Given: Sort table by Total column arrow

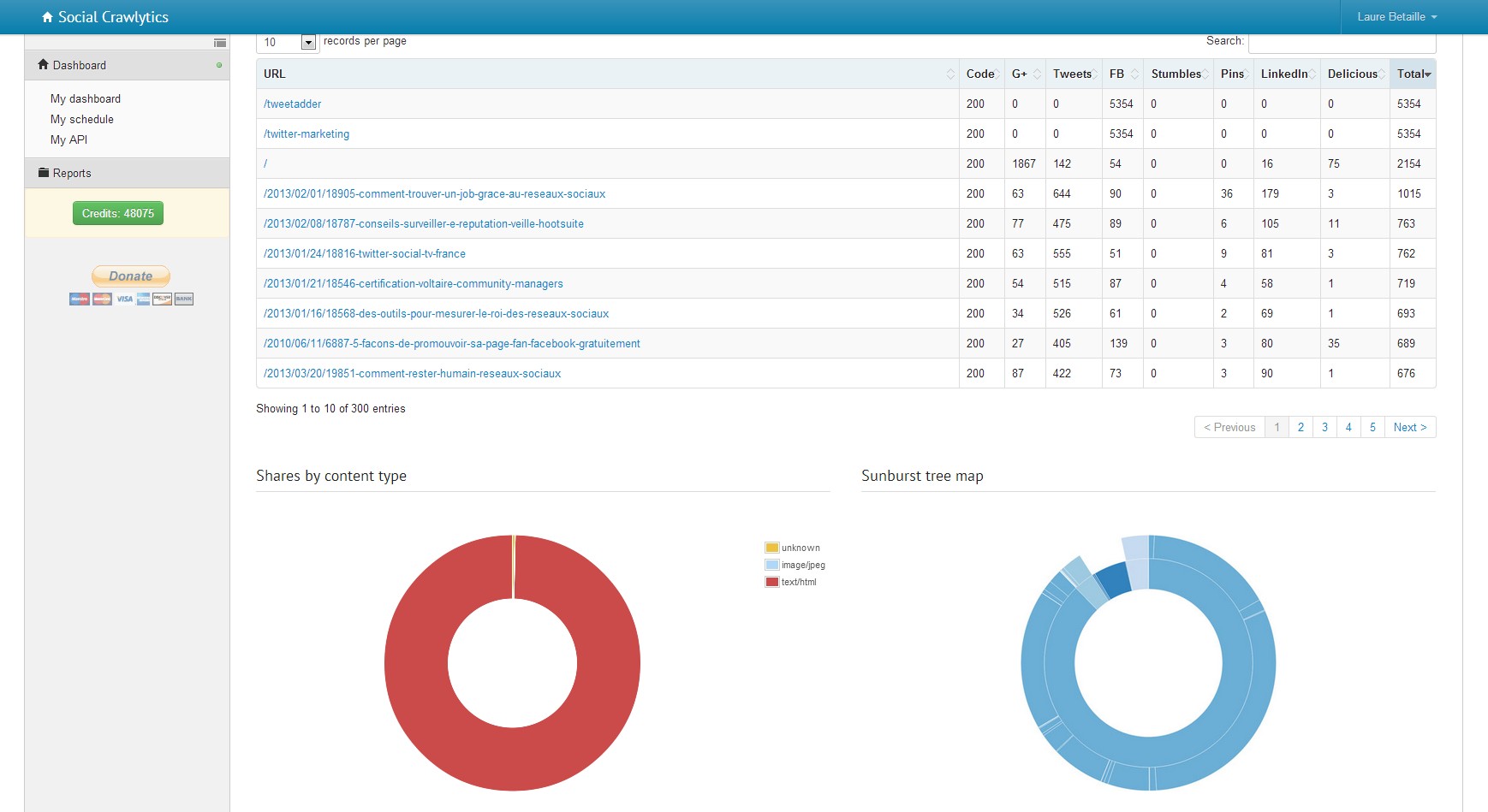Looking at the screenshot, I should pyautogui.click(x=1427, y=74).
